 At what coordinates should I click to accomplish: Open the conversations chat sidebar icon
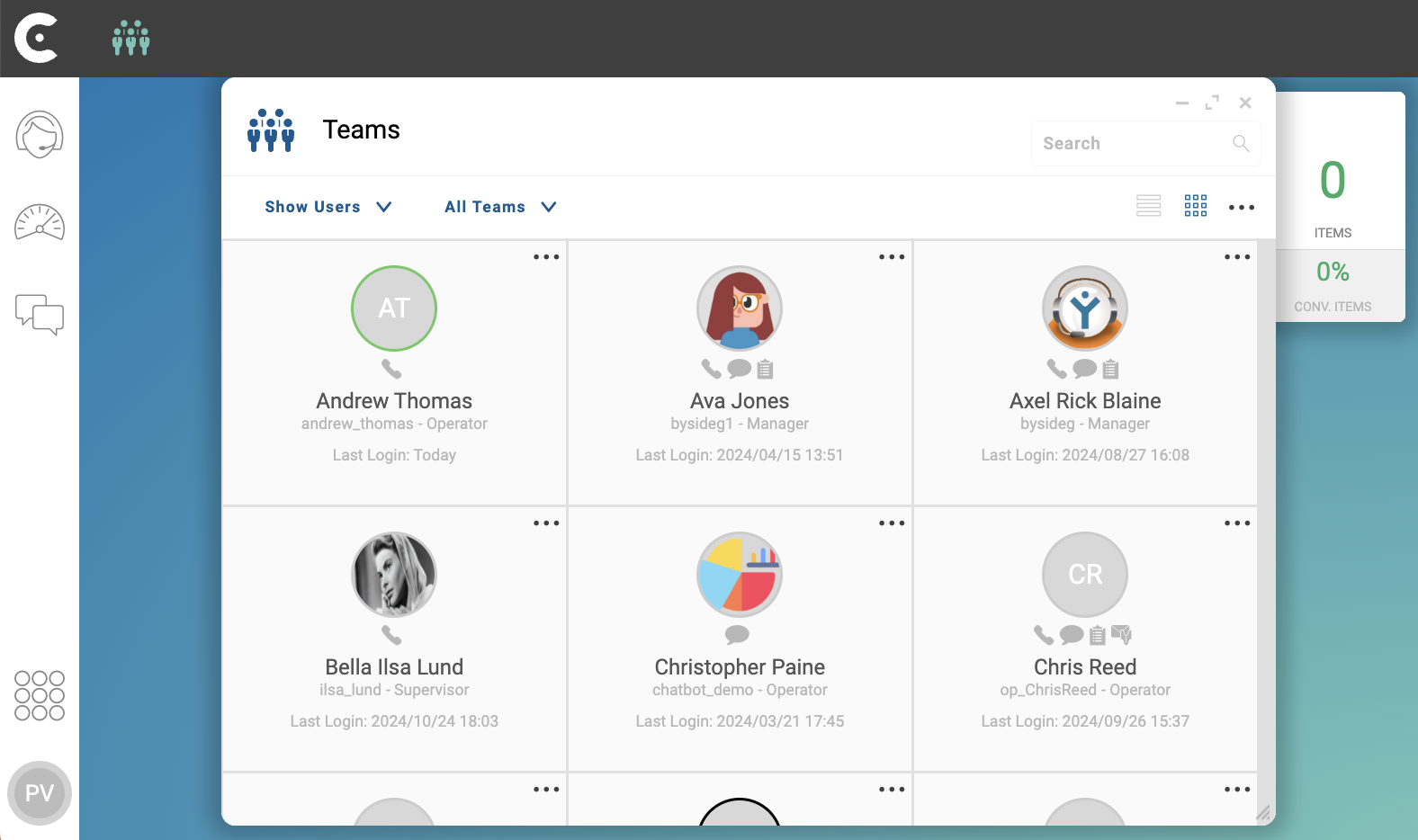(40, 314)
